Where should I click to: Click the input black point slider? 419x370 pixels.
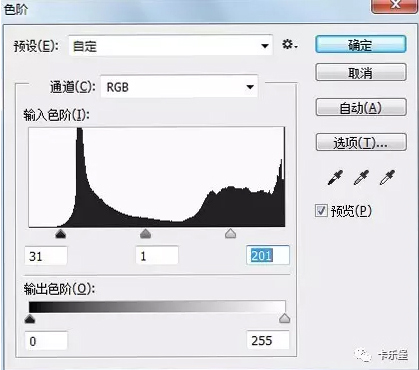(x=60, y=234)
